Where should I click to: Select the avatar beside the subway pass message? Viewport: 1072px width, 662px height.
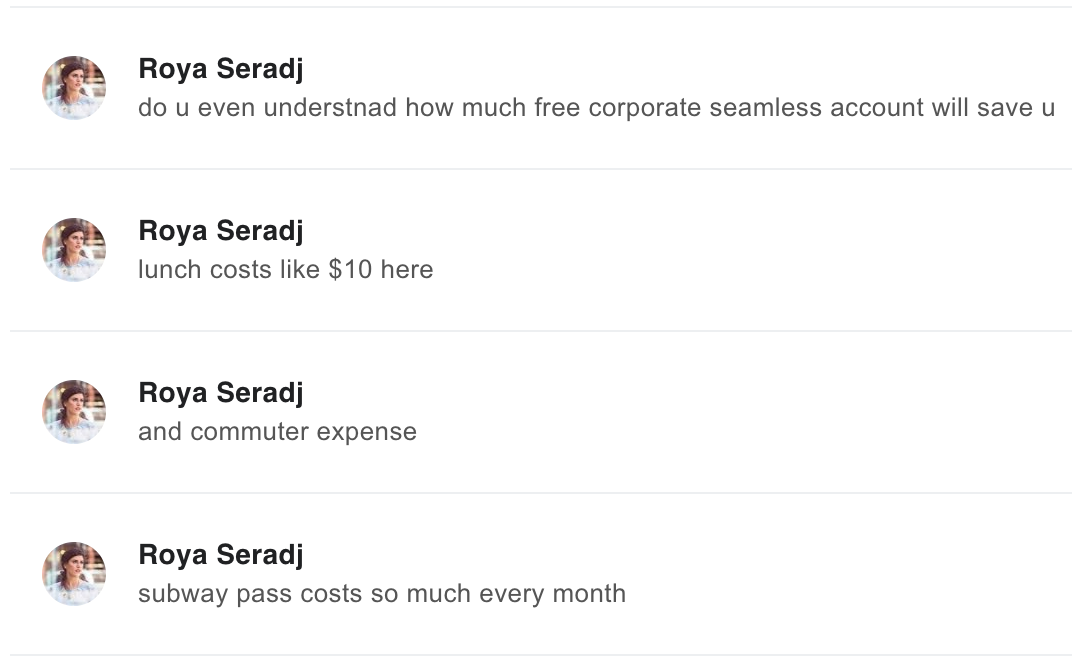coord(74,574)
